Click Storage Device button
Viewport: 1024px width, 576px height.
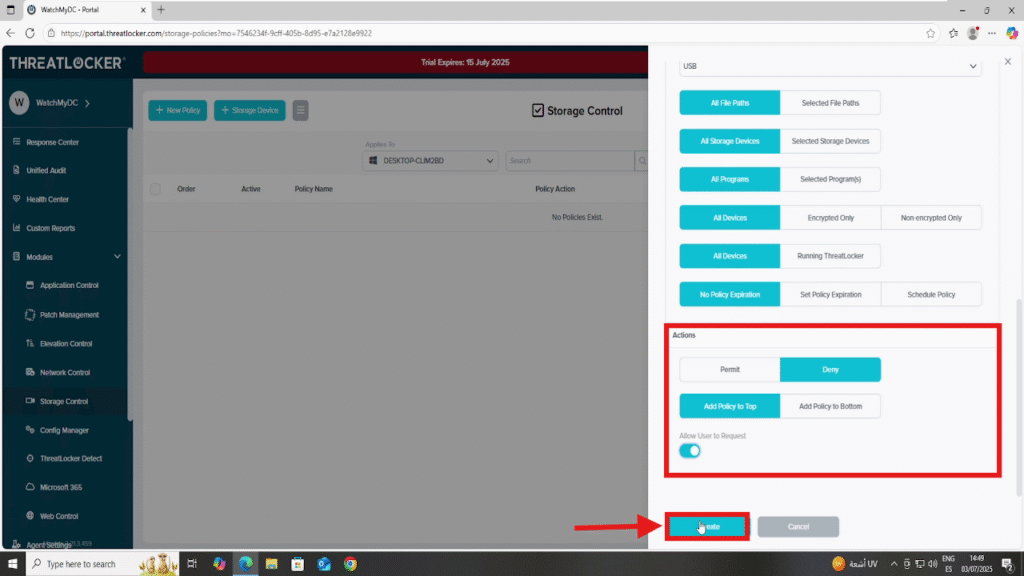click(x=249, y=110)
